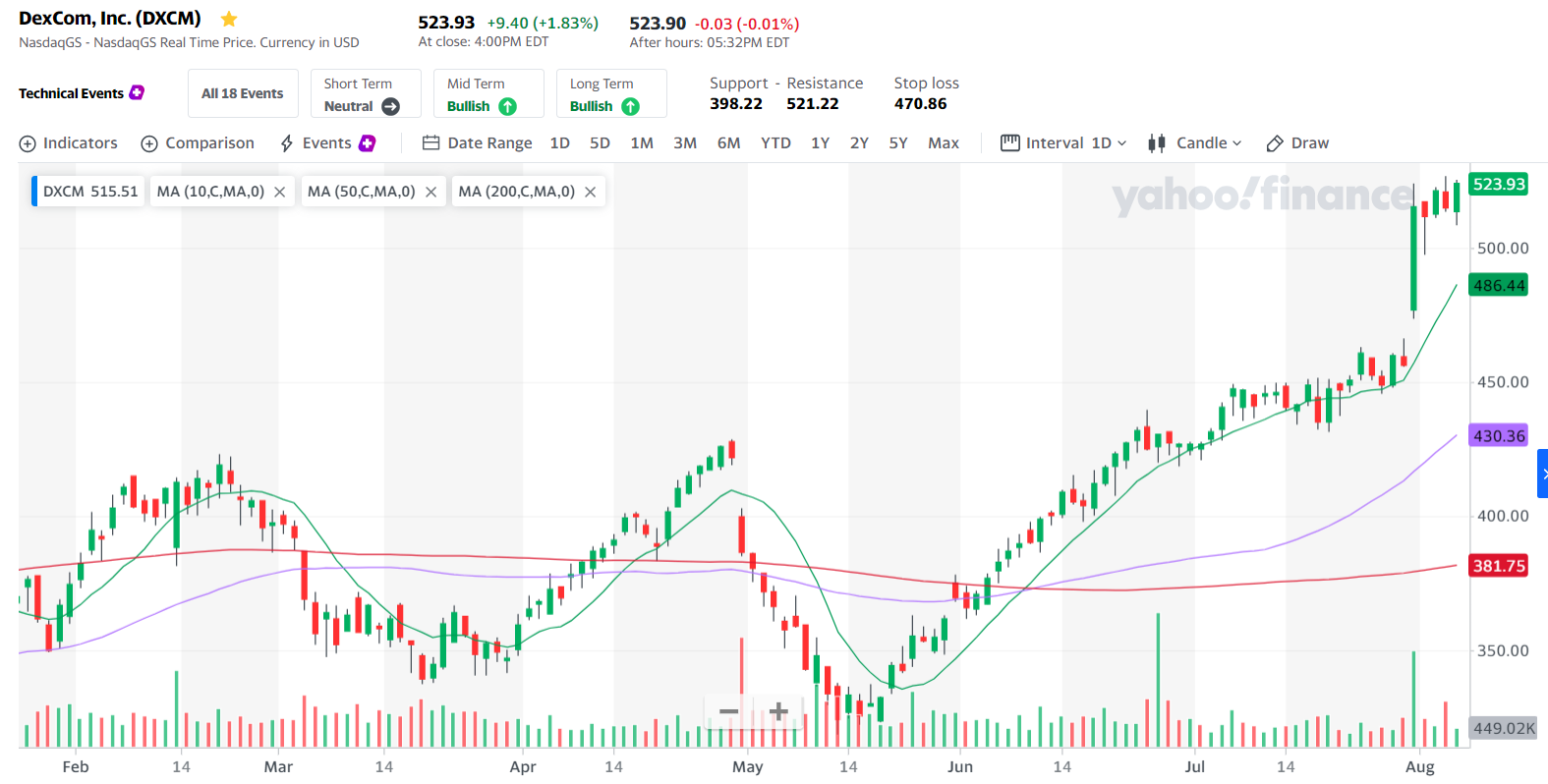Click the Resistance value 521.22
Image resolution: width=1548 pixels, height=784 pixels.
(813, 104)
